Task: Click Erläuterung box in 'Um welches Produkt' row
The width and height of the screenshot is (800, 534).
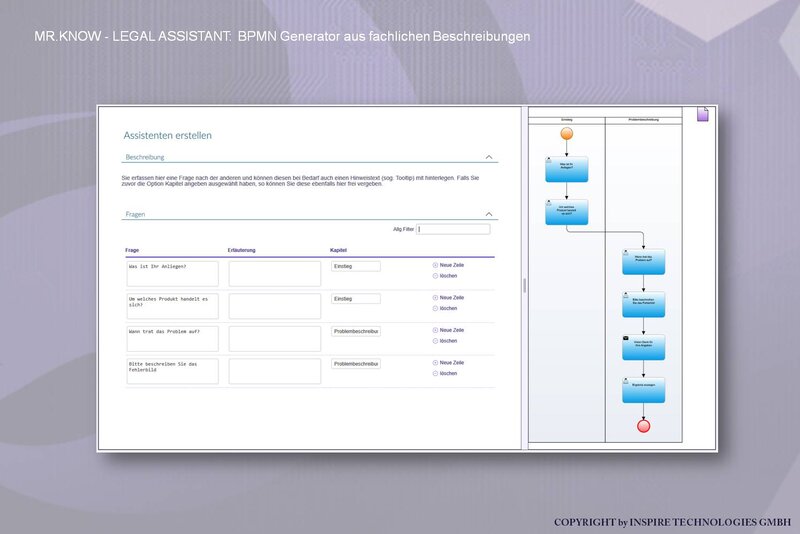Action: [274, 306]
